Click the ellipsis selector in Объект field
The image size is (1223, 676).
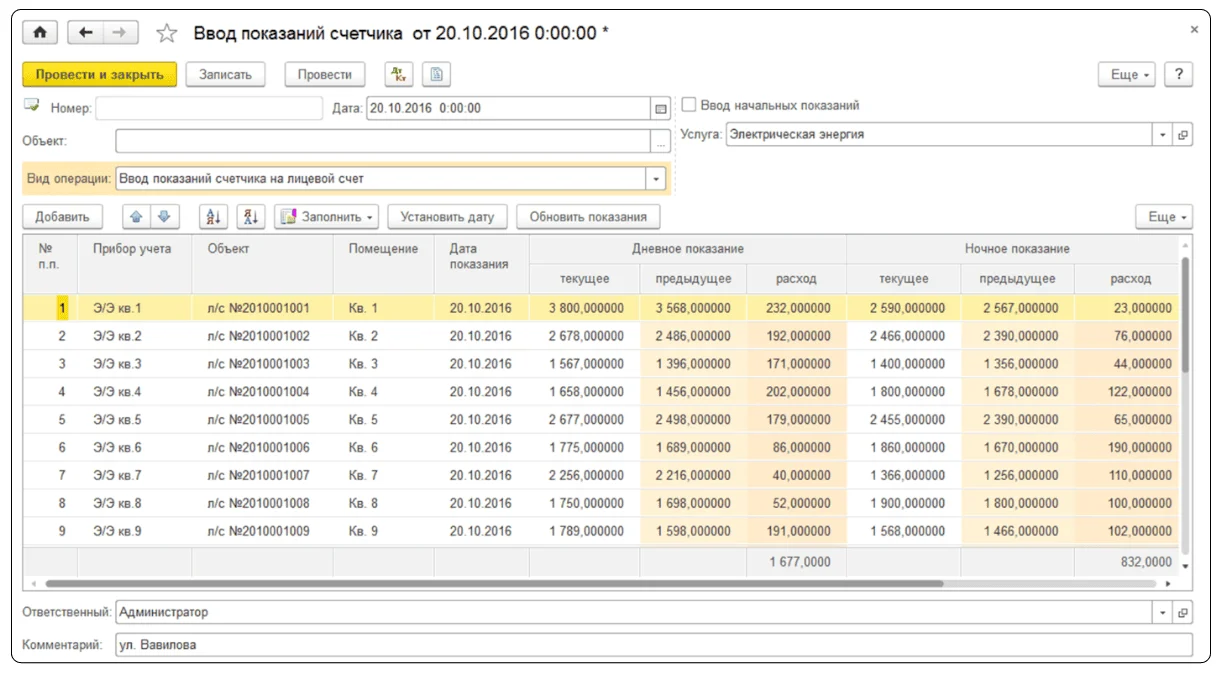(660, 141)
